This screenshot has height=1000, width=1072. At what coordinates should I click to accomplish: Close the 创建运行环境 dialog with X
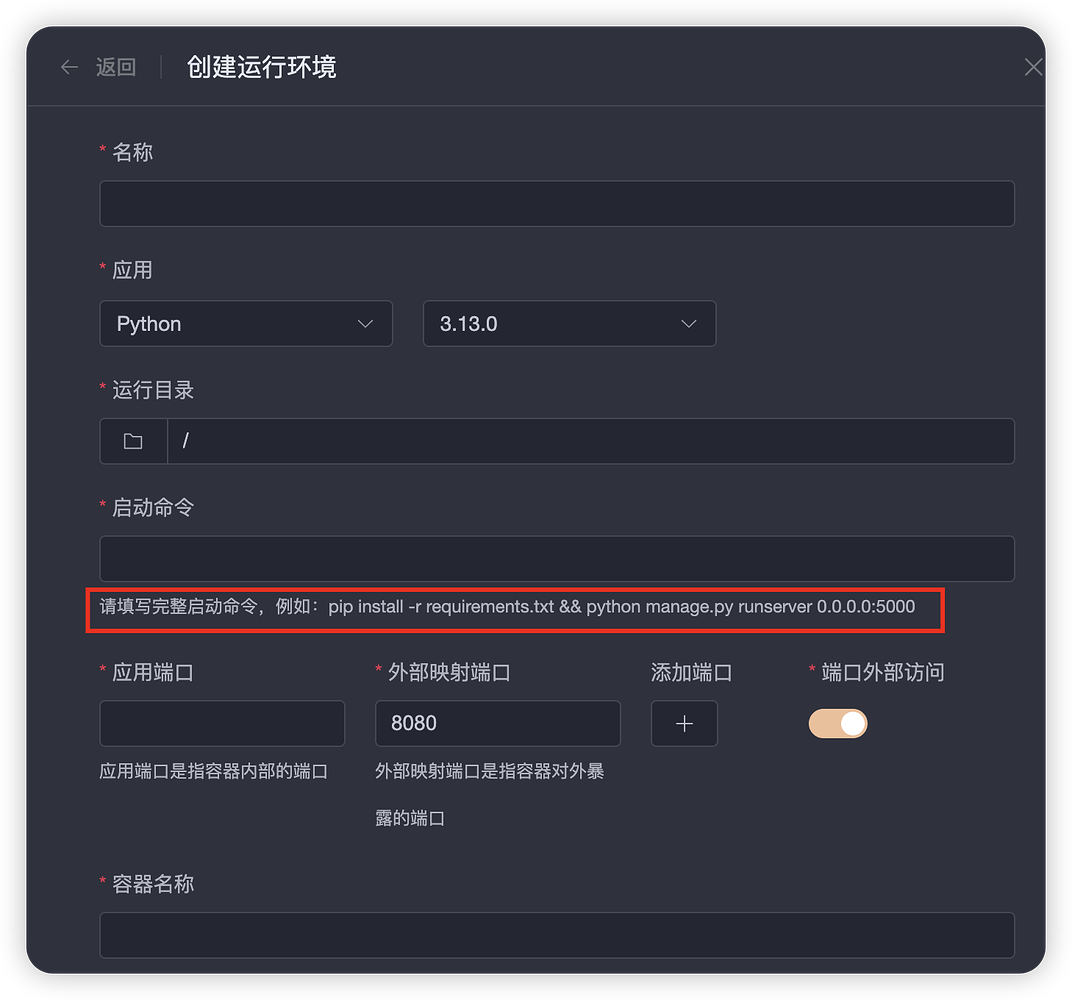click(x=1033, y=67)
